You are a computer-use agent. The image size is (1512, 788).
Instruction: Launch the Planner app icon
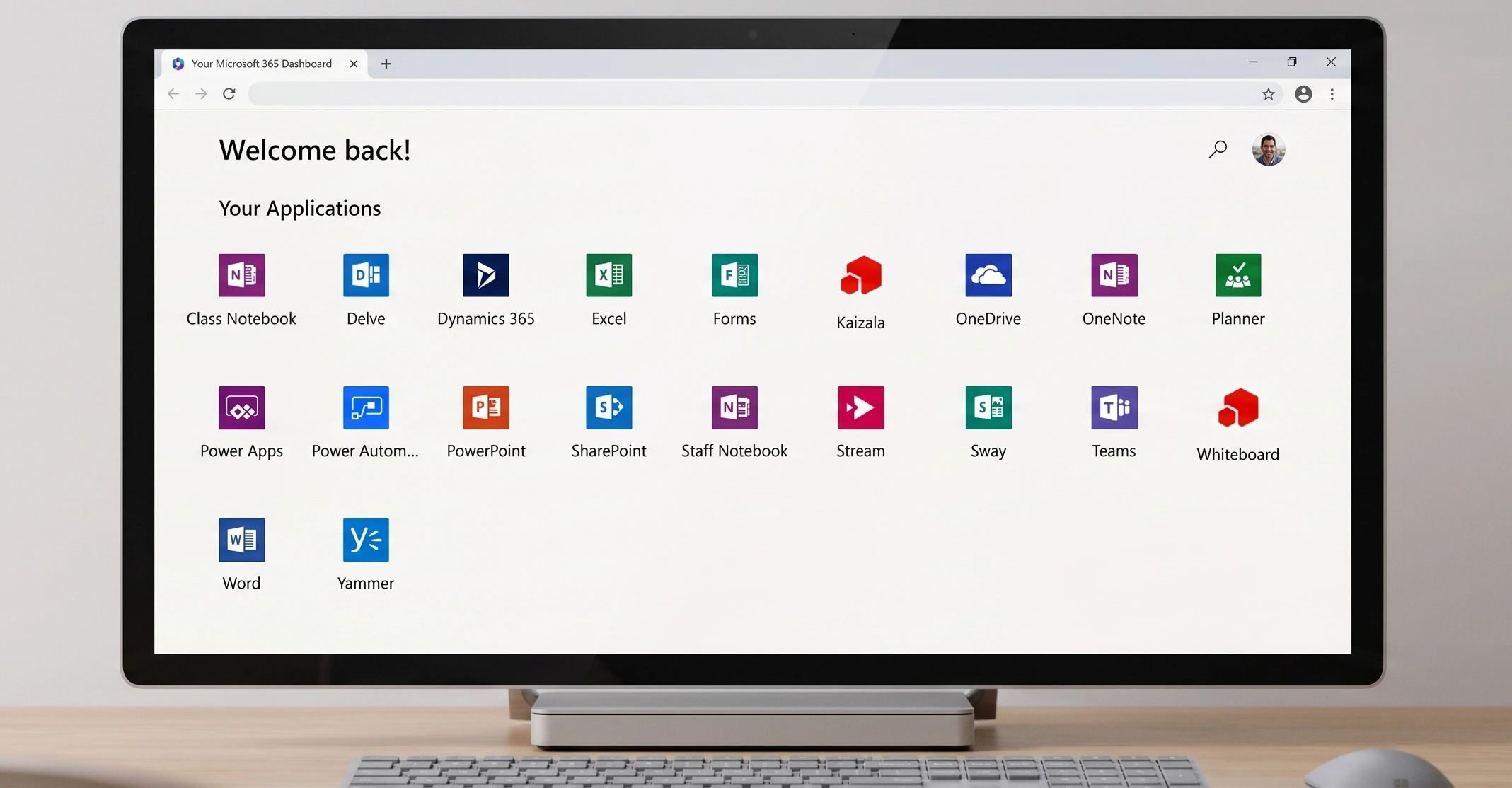click(x=1238, y=275)
